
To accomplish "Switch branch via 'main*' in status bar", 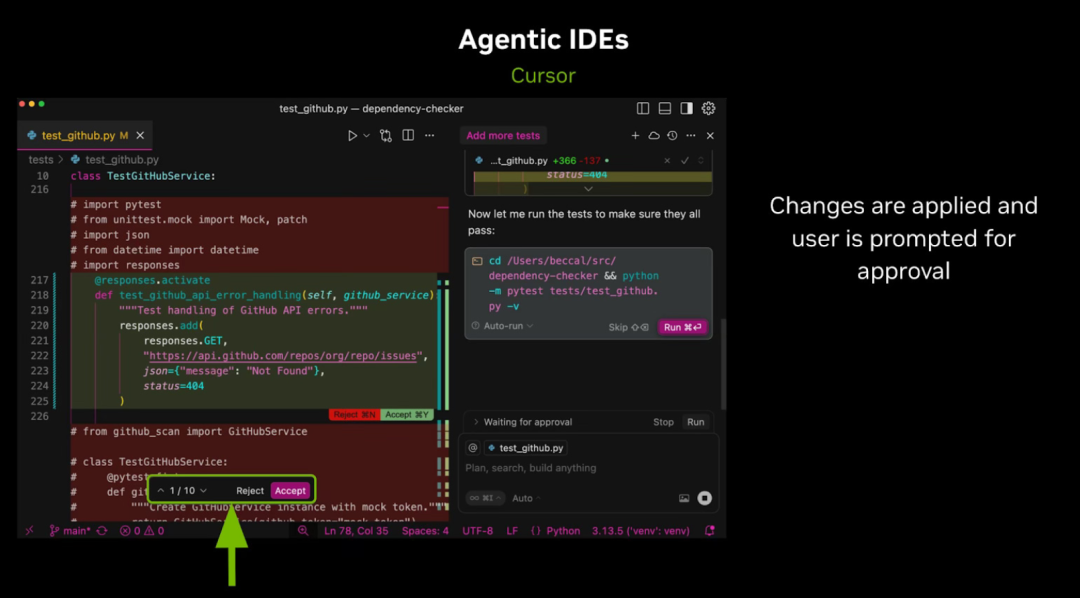I will (70, 530).
